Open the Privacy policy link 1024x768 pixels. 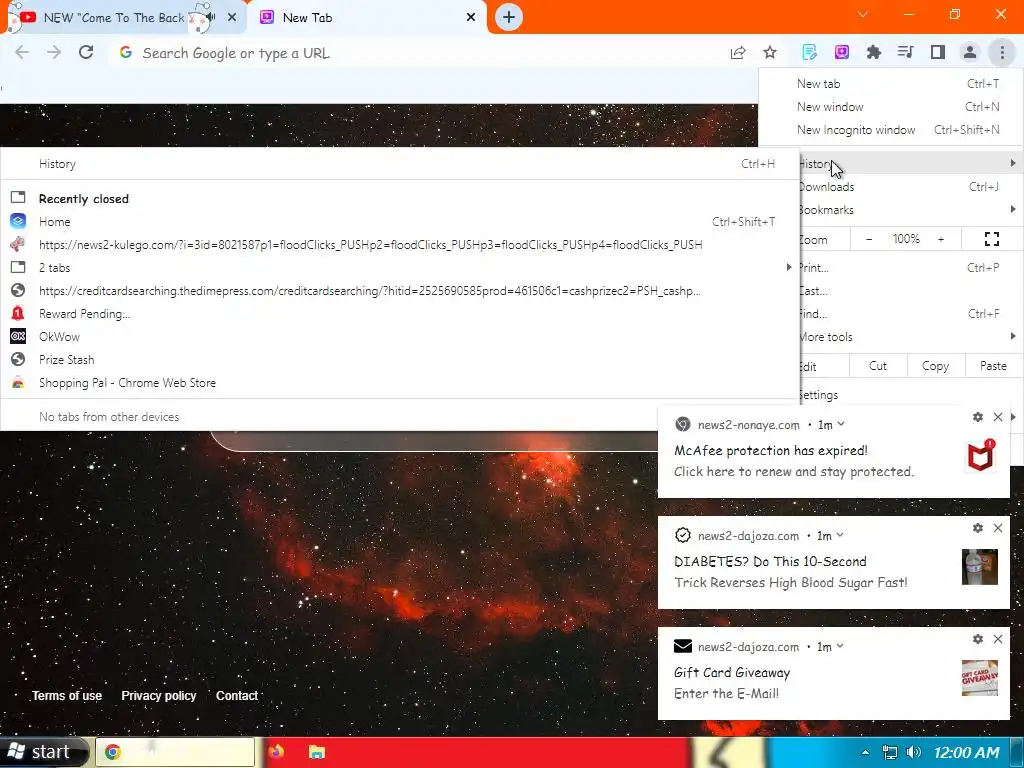(x=159, y=696)
